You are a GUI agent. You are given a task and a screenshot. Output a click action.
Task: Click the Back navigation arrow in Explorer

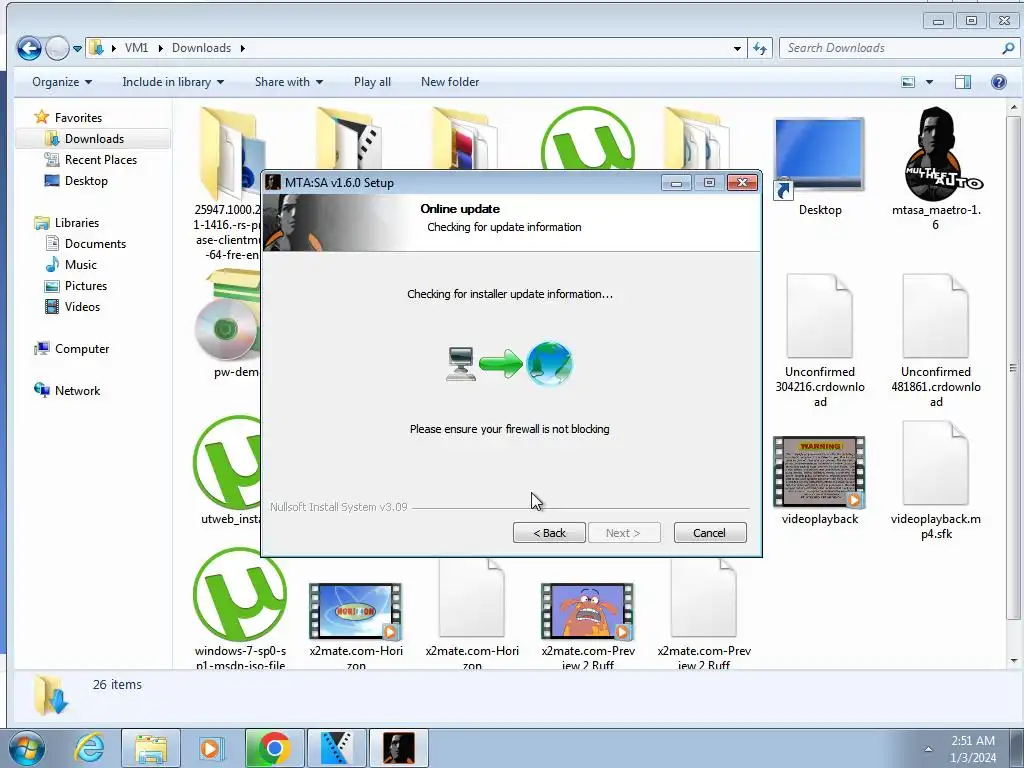coord(29,48)
